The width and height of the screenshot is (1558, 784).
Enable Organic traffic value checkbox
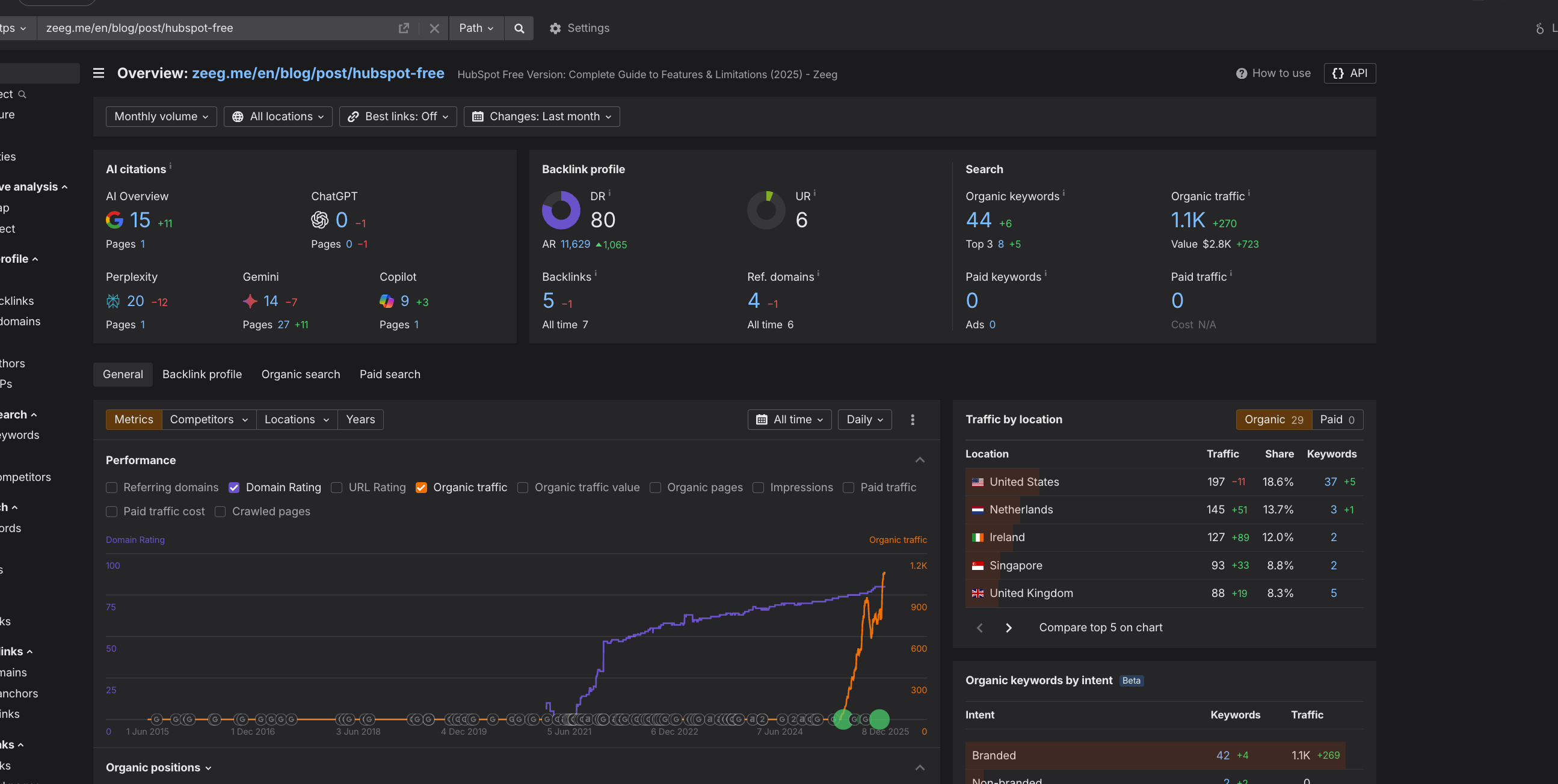(523, 487)
